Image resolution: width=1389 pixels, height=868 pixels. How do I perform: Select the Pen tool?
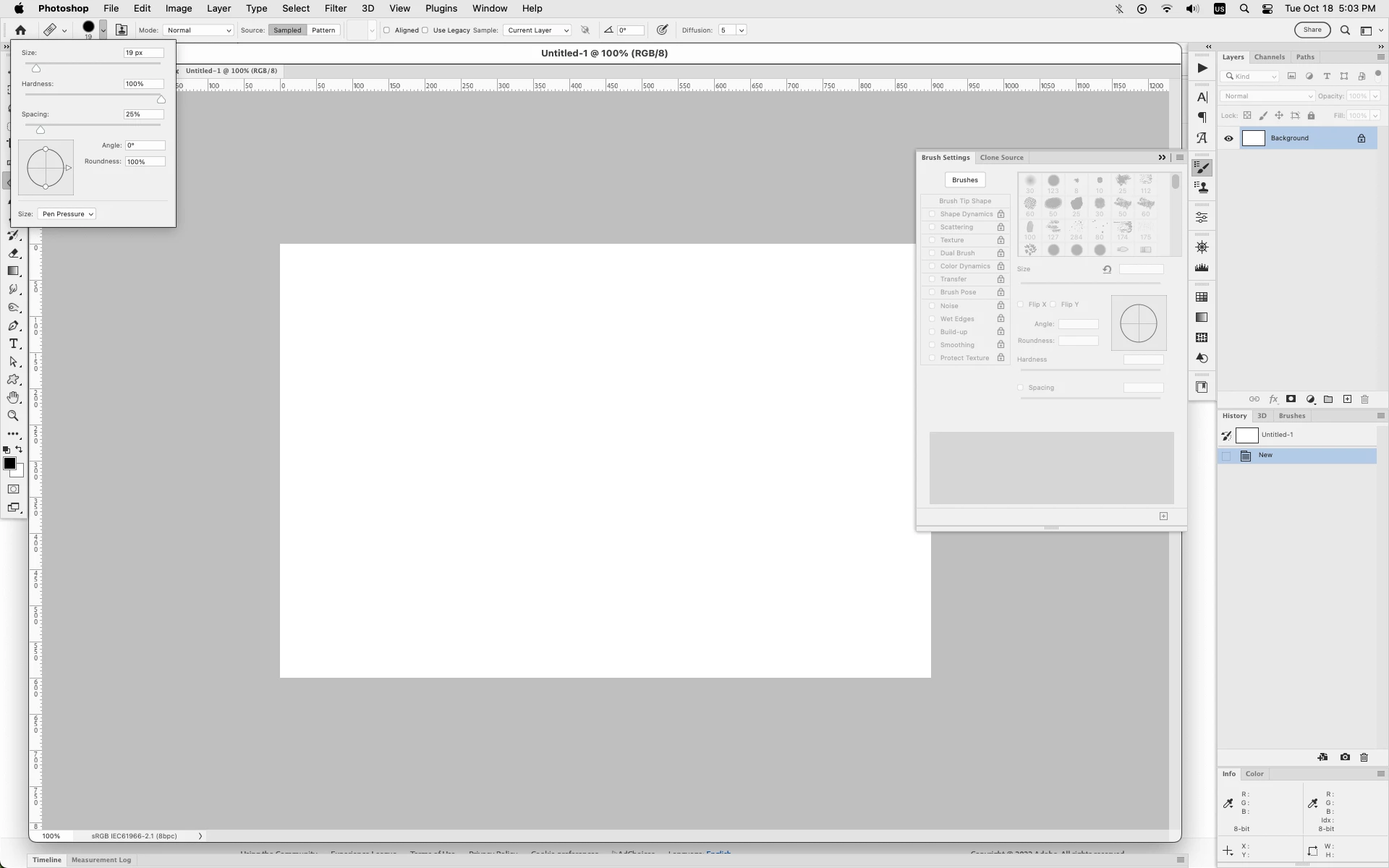click(14, 326)
